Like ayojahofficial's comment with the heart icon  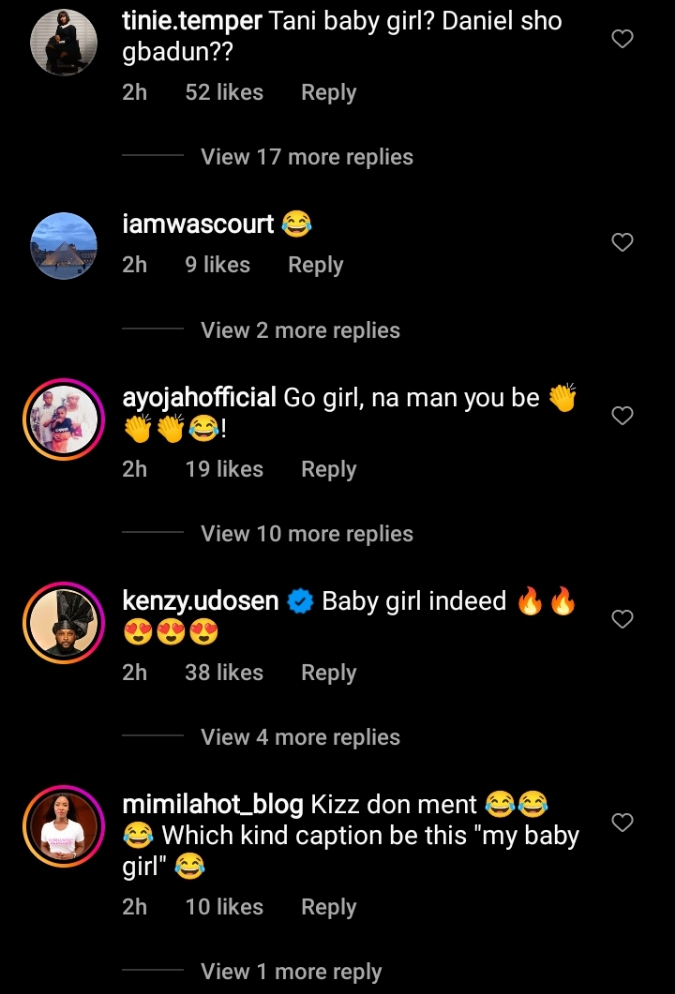622,416
